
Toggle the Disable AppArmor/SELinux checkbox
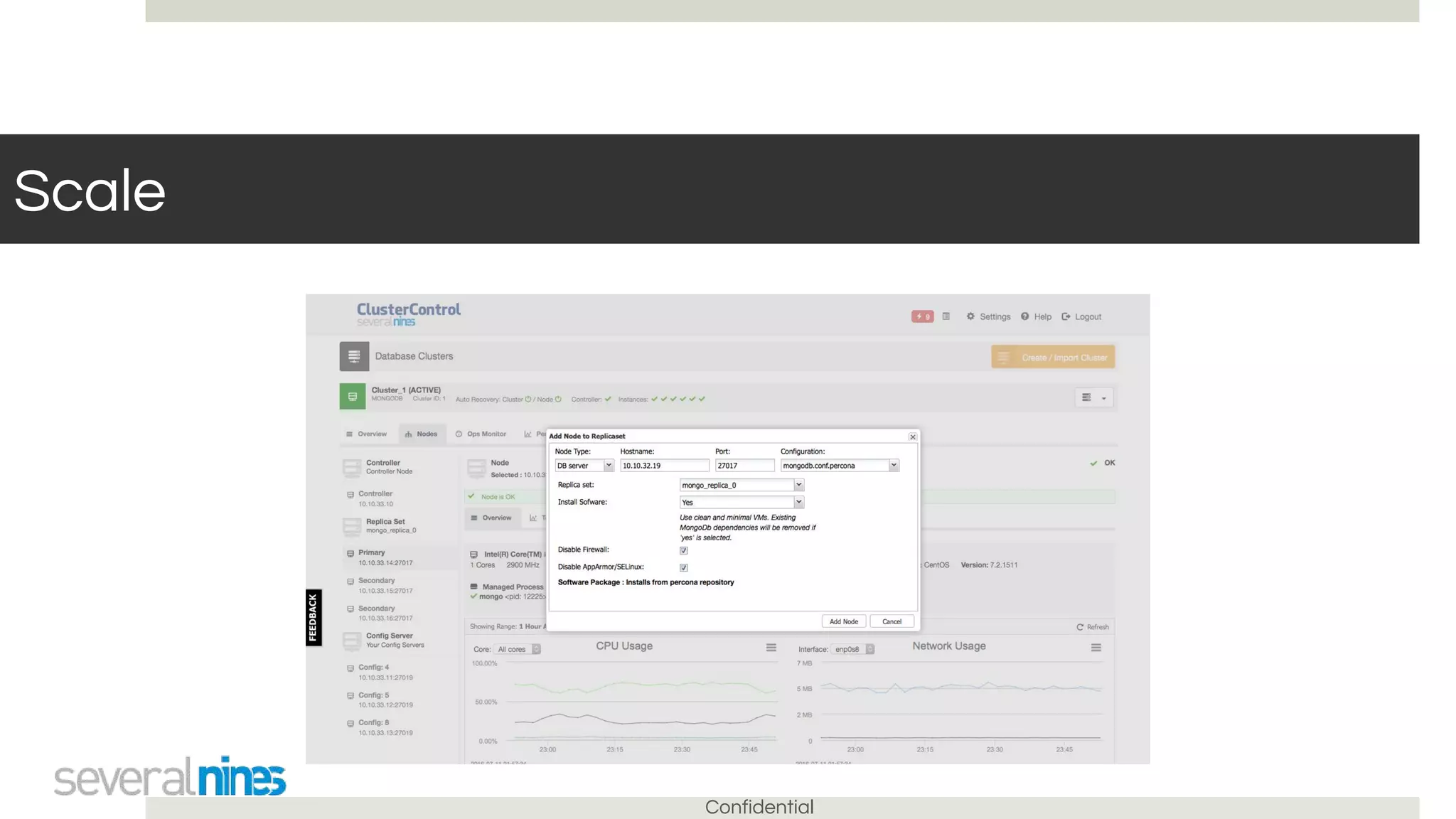point(683,567)
